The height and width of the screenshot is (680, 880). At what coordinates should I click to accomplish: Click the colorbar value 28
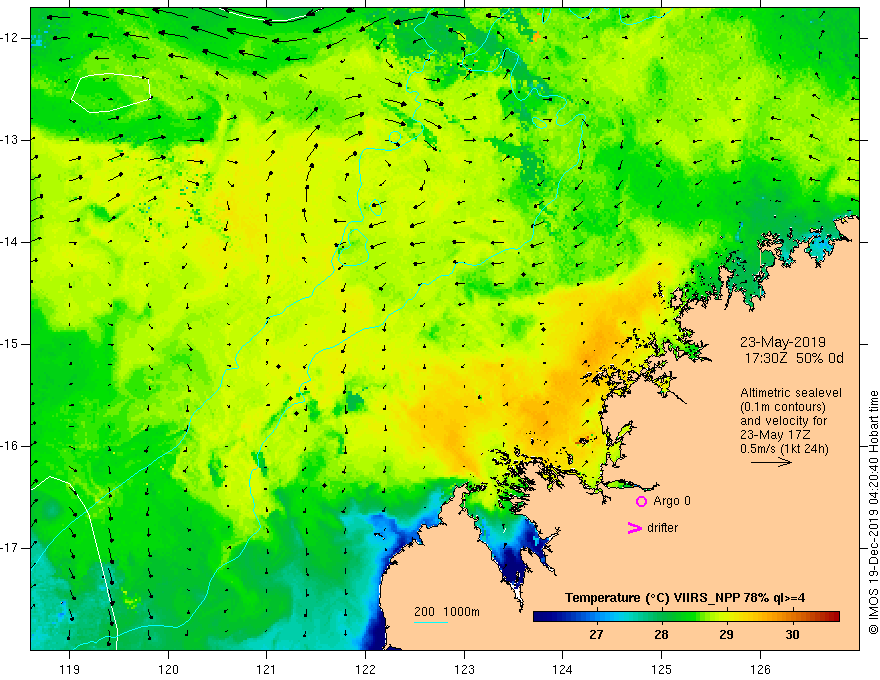tap(661, 635)
